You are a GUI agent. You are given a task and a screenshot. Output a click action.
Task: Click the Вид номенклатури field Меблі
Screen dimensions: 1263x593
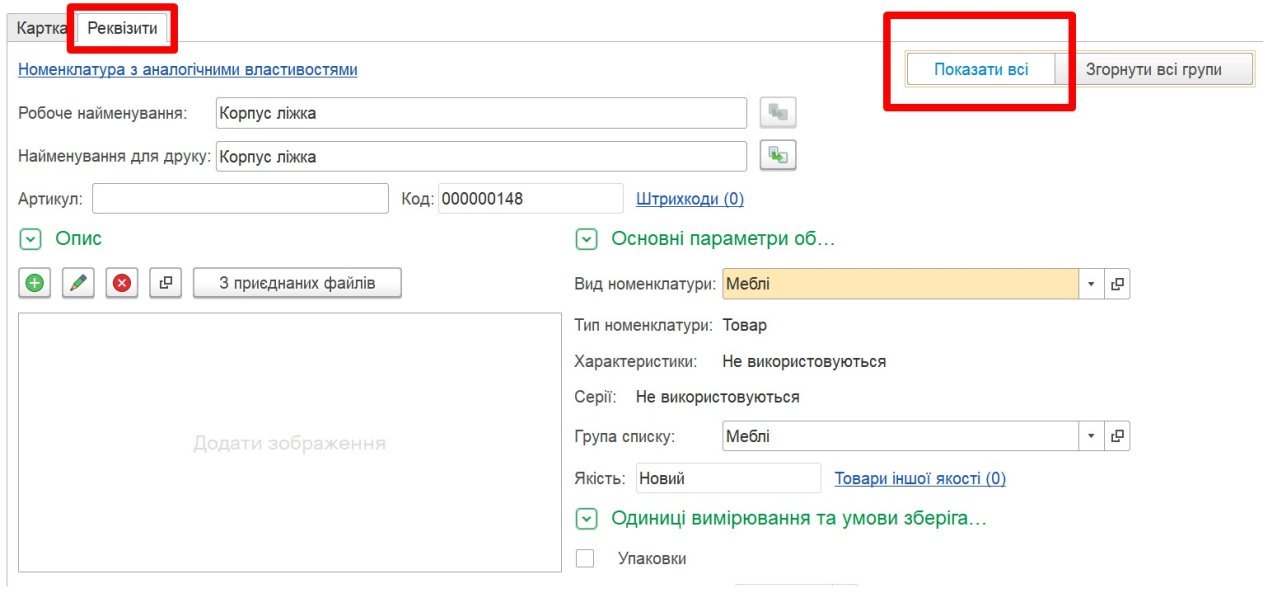[x=900, y=284]
